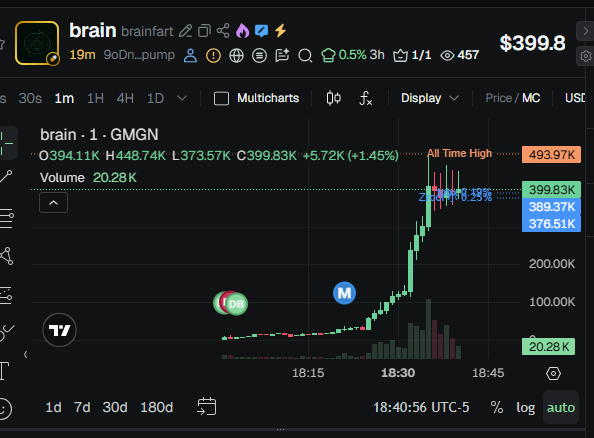Viewport: 594px width, 438px height.
Task: Open the share icon beside token name
Action: pyautogui.click(x=223, y=31)
